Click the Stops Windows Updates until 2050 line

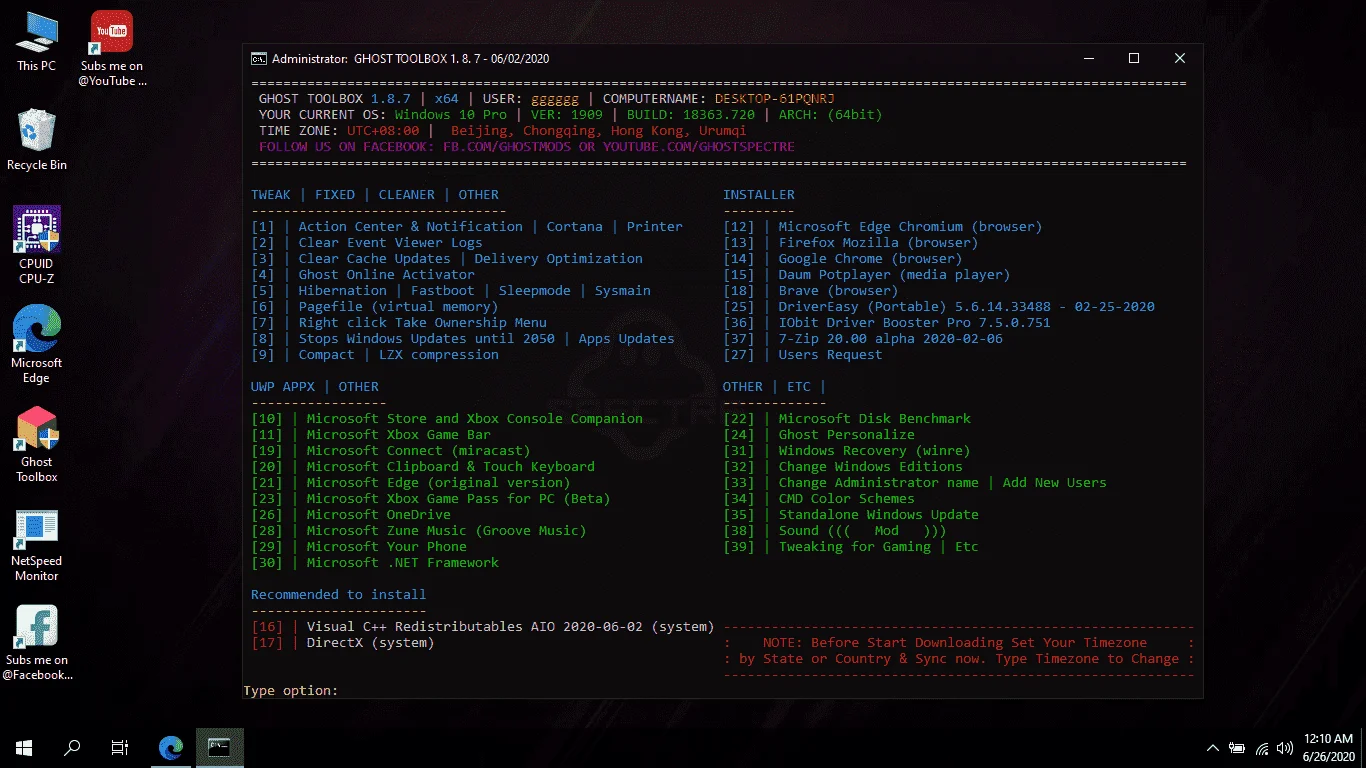click(x=463, y=339)
